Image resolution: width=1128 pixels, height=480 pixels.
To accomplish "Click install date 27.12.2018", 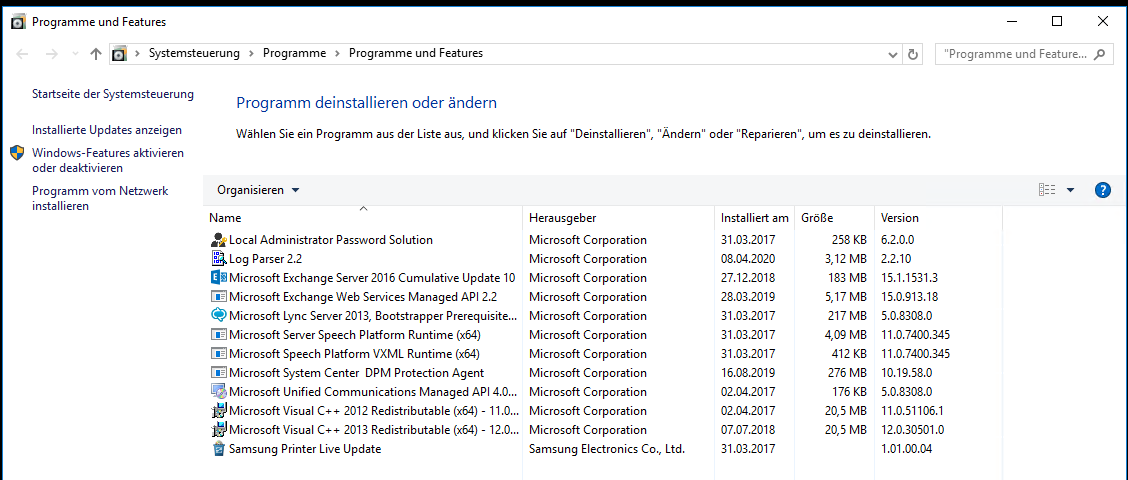I will point(747,278).
